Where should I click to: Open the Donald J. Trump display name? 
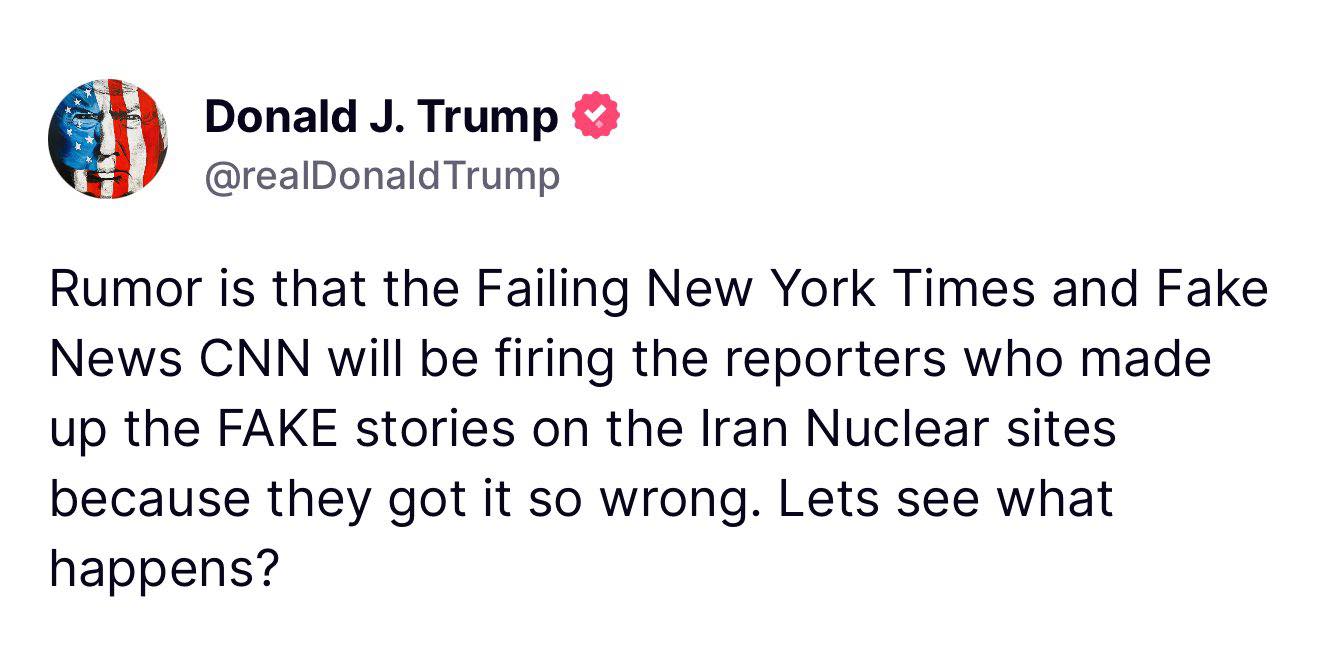(x=381, y=118)
